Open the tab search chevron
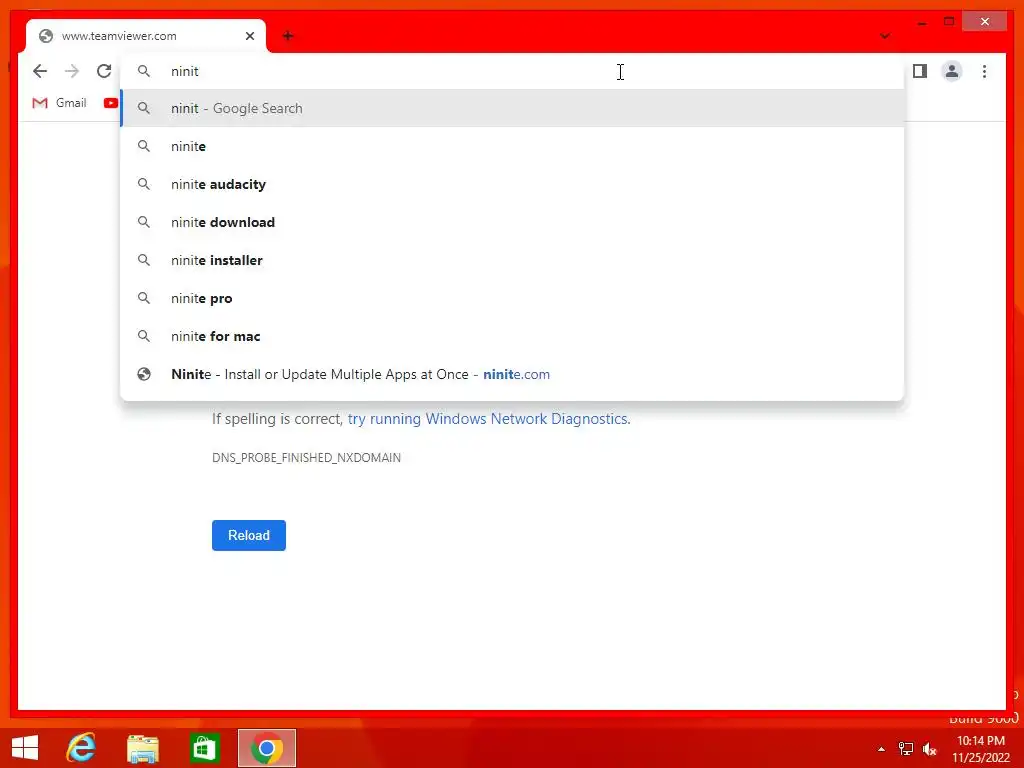Image resolution: width=1024 pixels, height=768 pixels. [885, 36]
